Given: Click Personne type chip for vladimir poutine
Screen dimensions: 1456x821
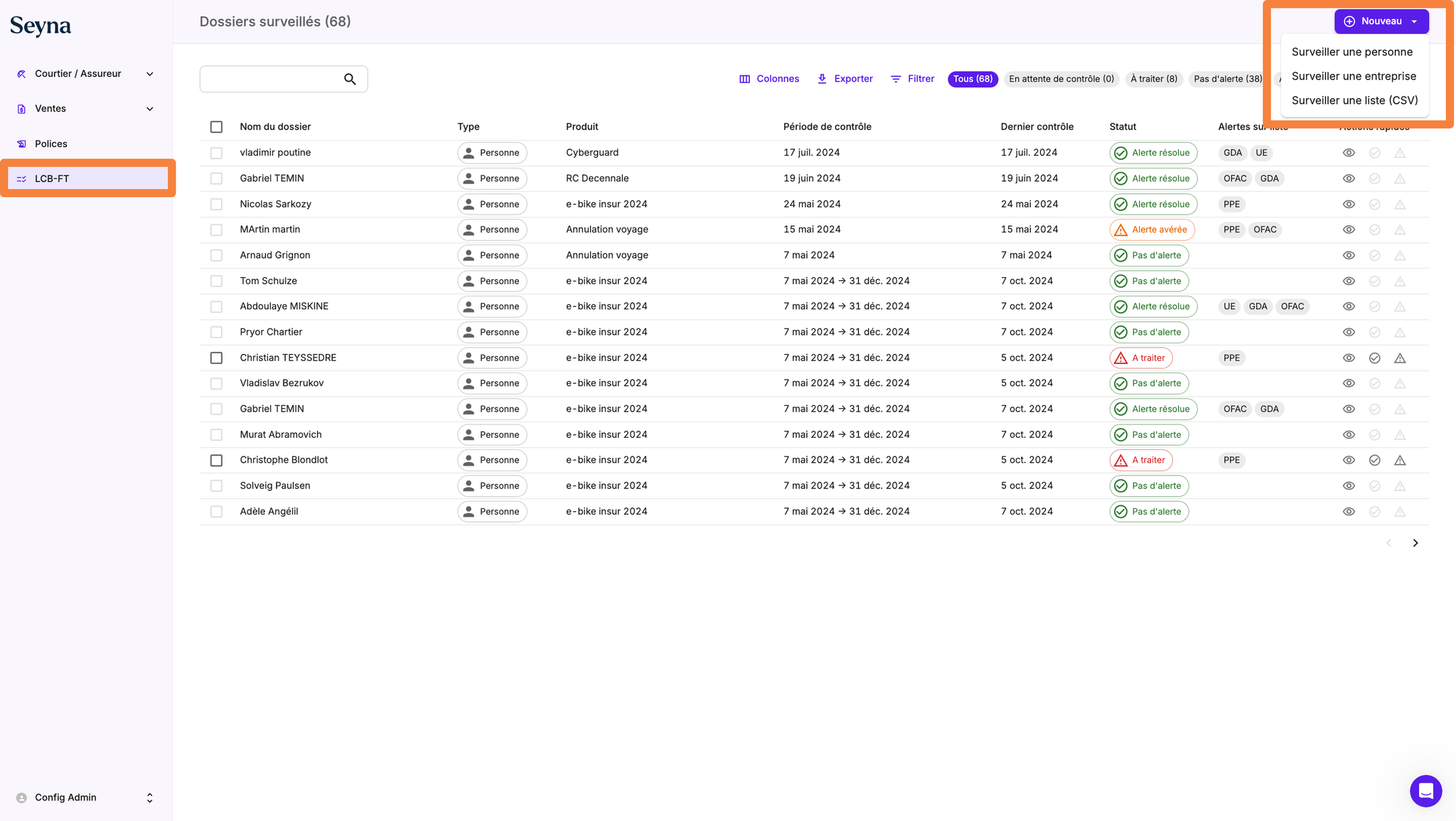Looking at the screenshot, I should tap(492, 153).
